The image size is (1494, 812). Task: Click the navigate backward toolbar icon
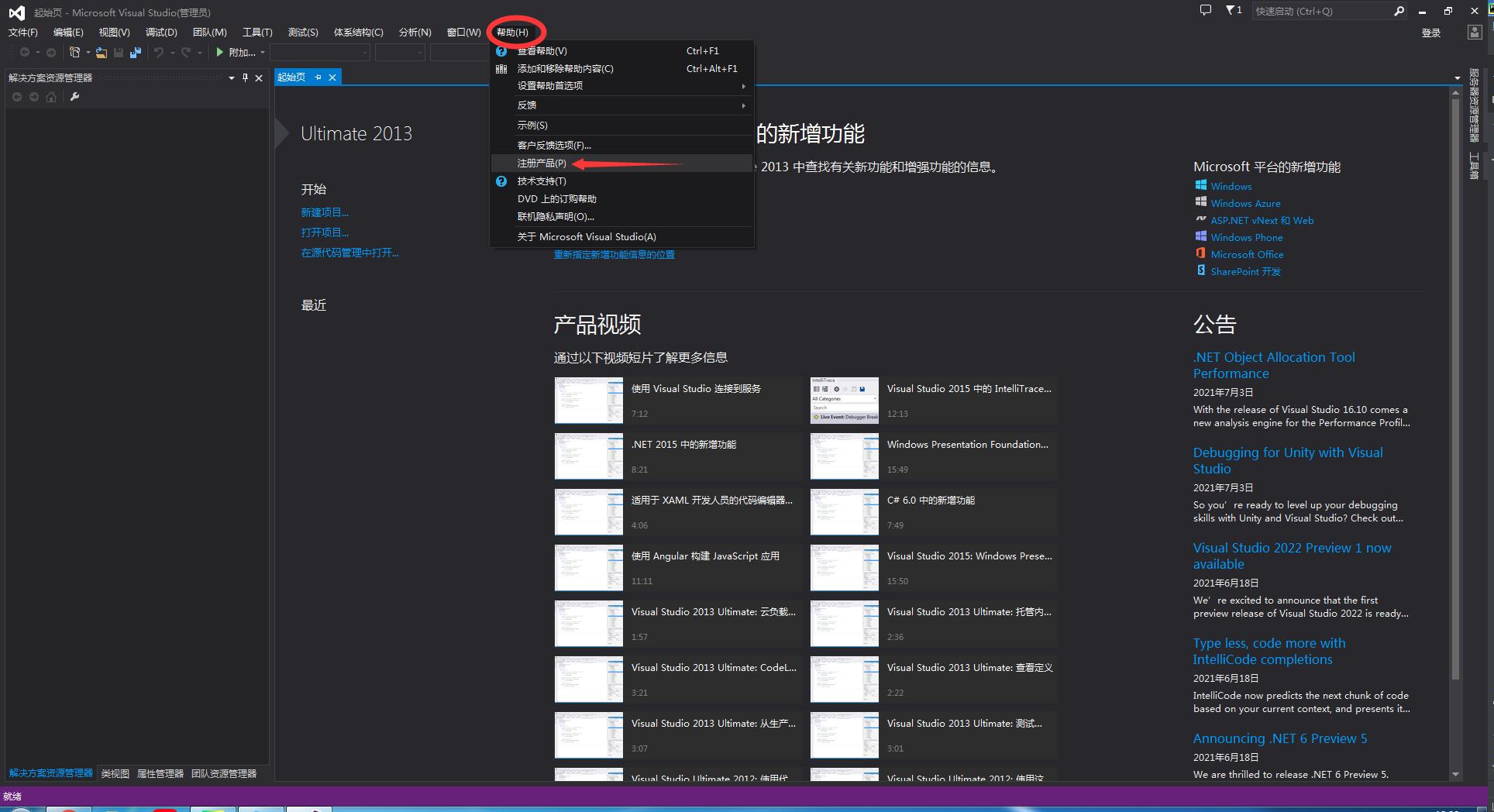pyautogui.click(x=25, y=52)
